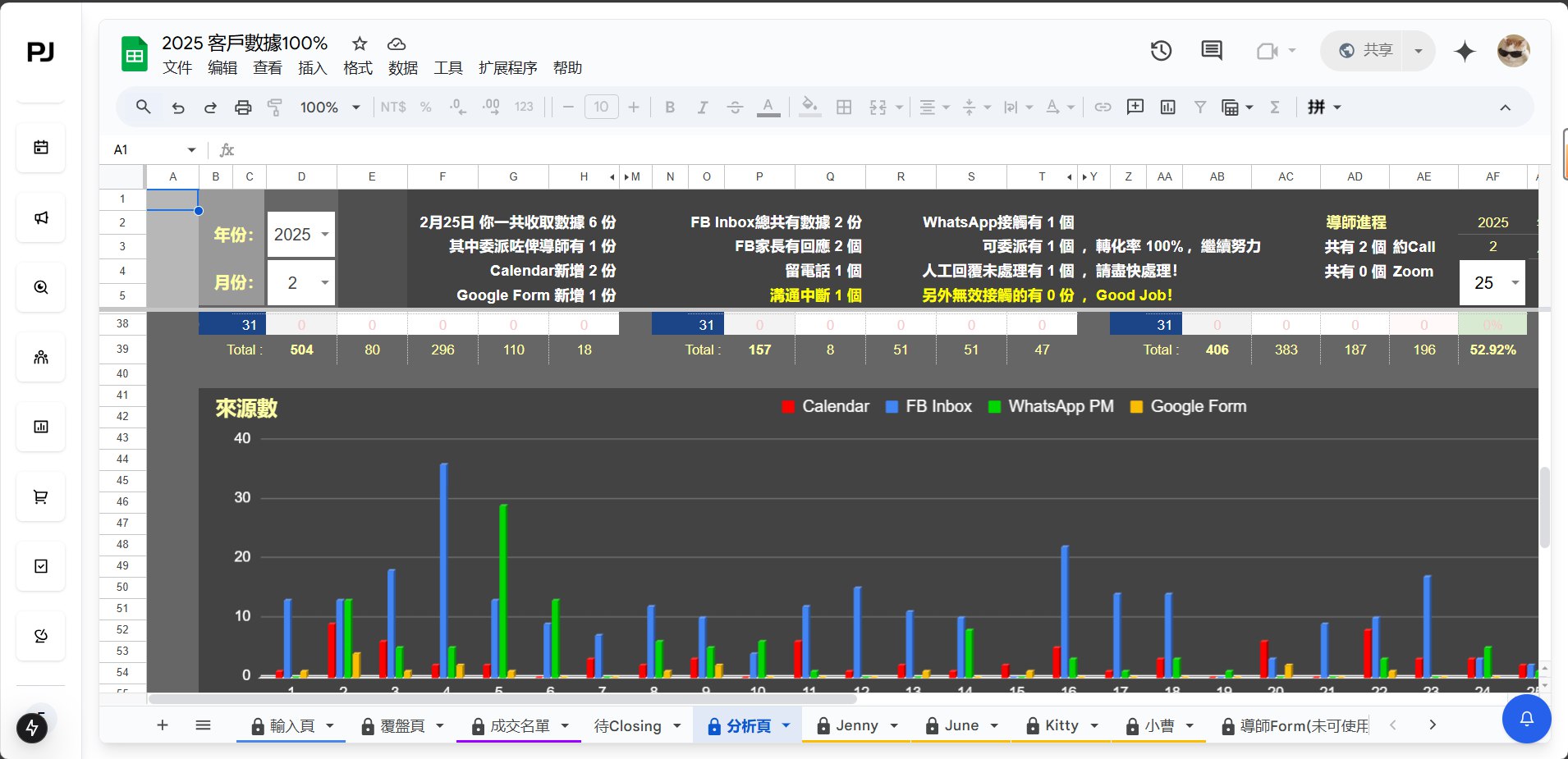
Task: Toggle strikethrough formatting
Action: click(736, 107)
